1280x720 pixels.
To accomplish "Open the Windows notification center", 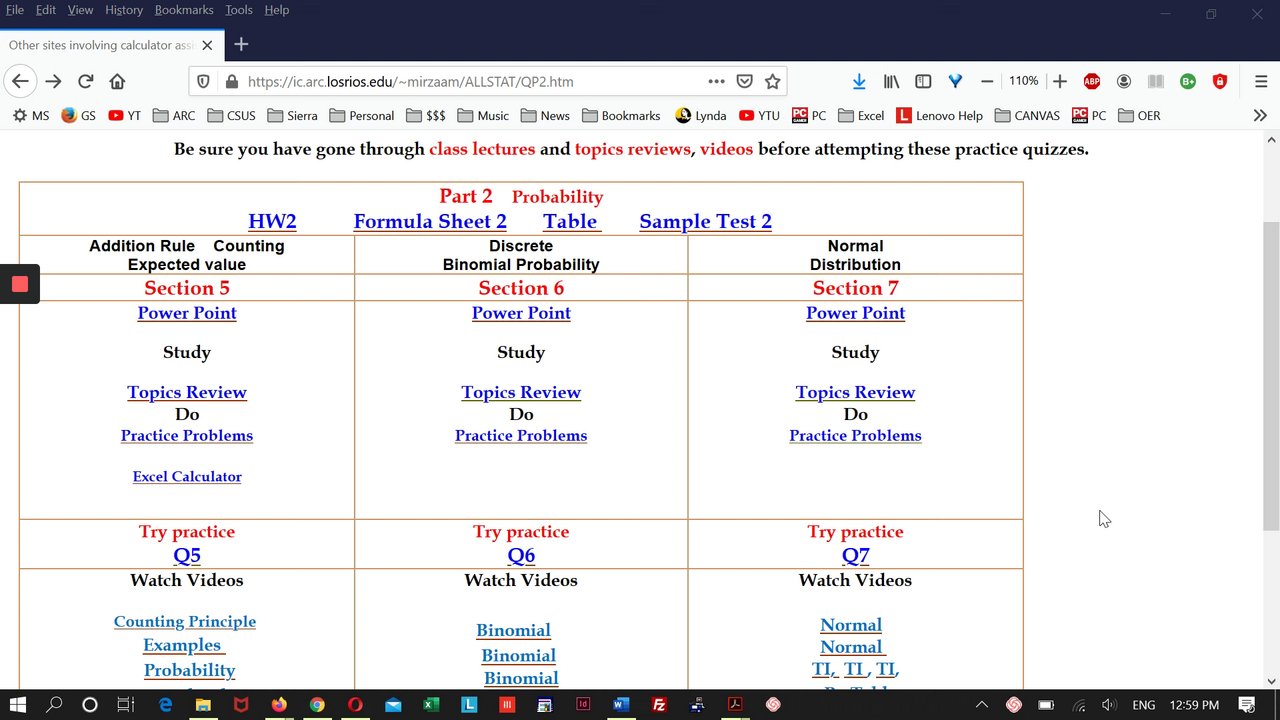I will point(1247,705).
